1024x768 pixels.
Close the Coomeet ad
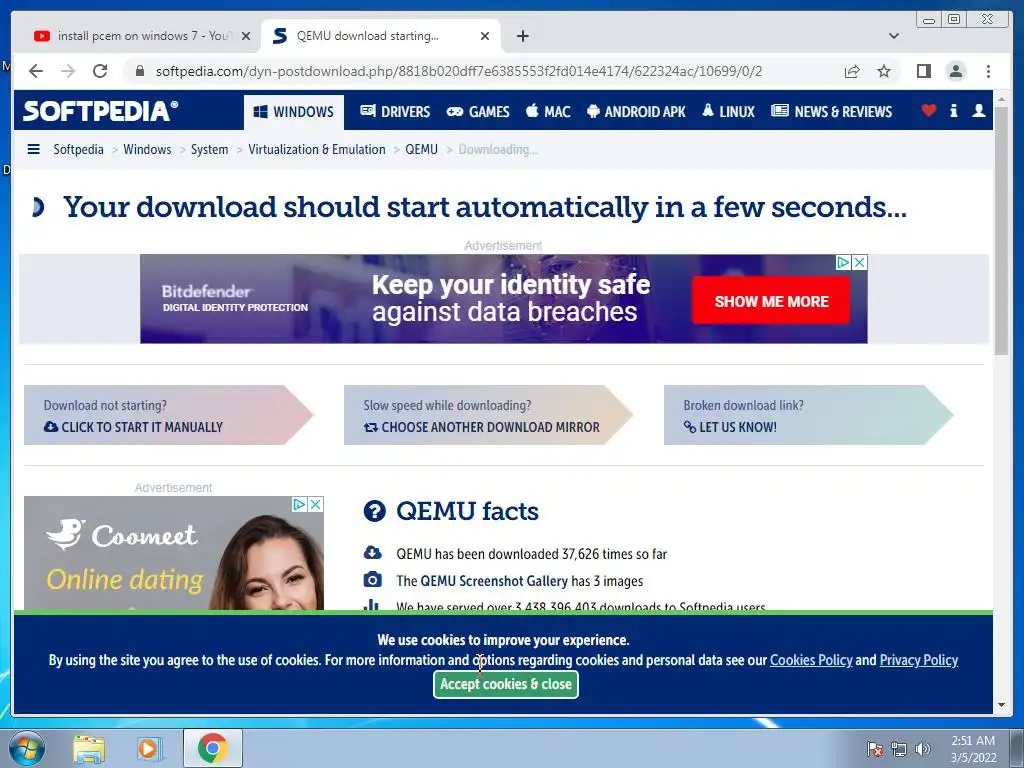point(315,504)
